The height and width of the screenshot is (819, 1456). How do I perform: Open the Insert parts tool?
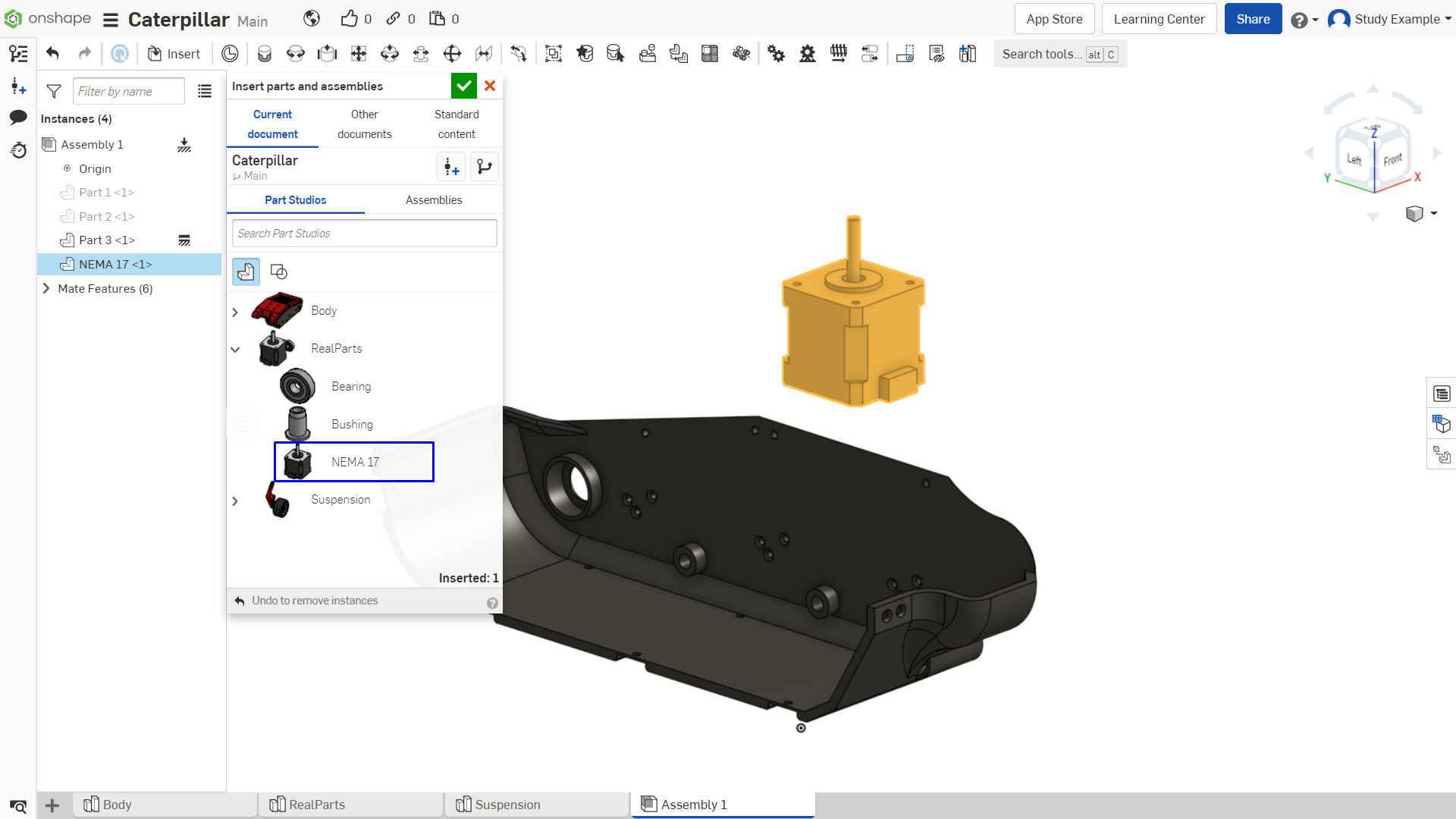point(174,53)
